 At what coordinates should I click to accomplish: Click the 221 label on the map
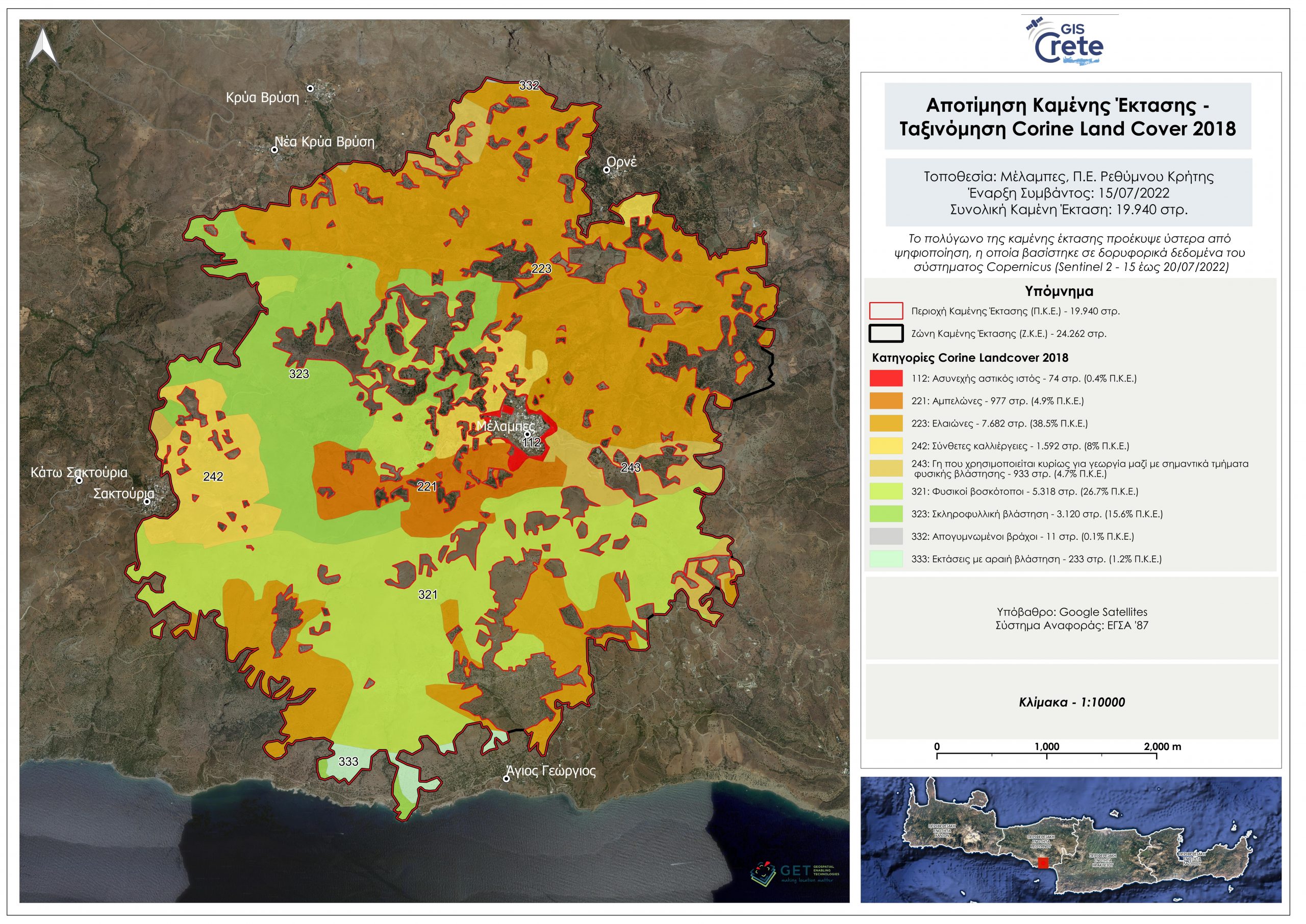(426, 486)
